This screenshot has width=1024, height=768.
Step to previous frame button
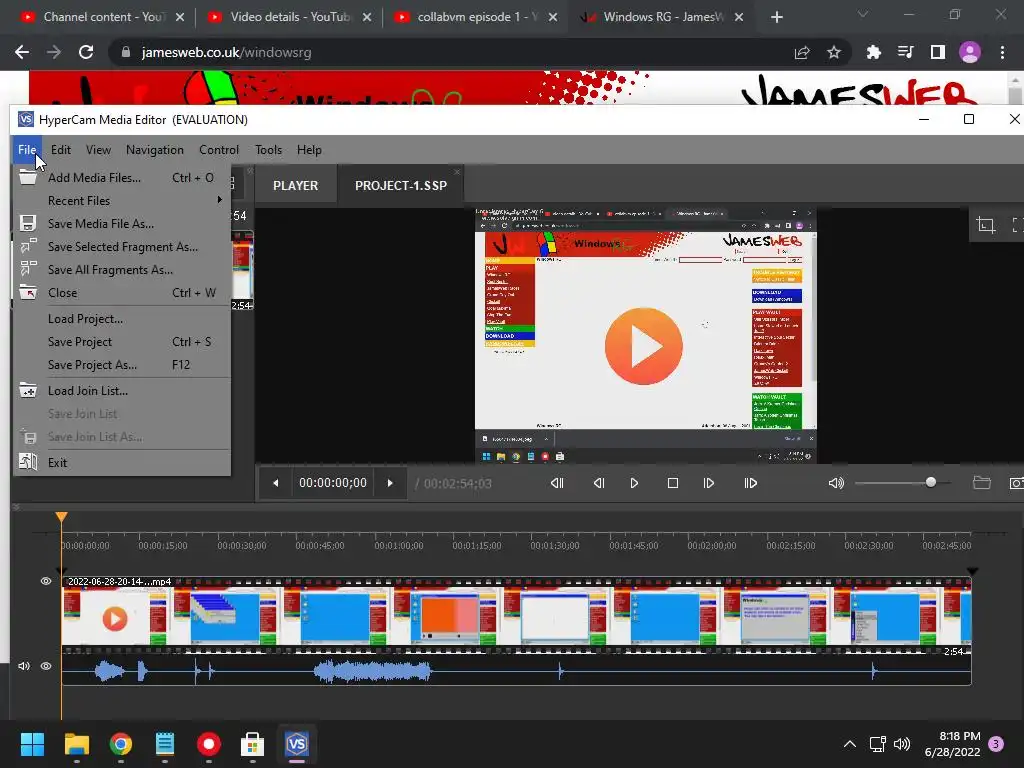pyautogui.click(x=598, y=483)
